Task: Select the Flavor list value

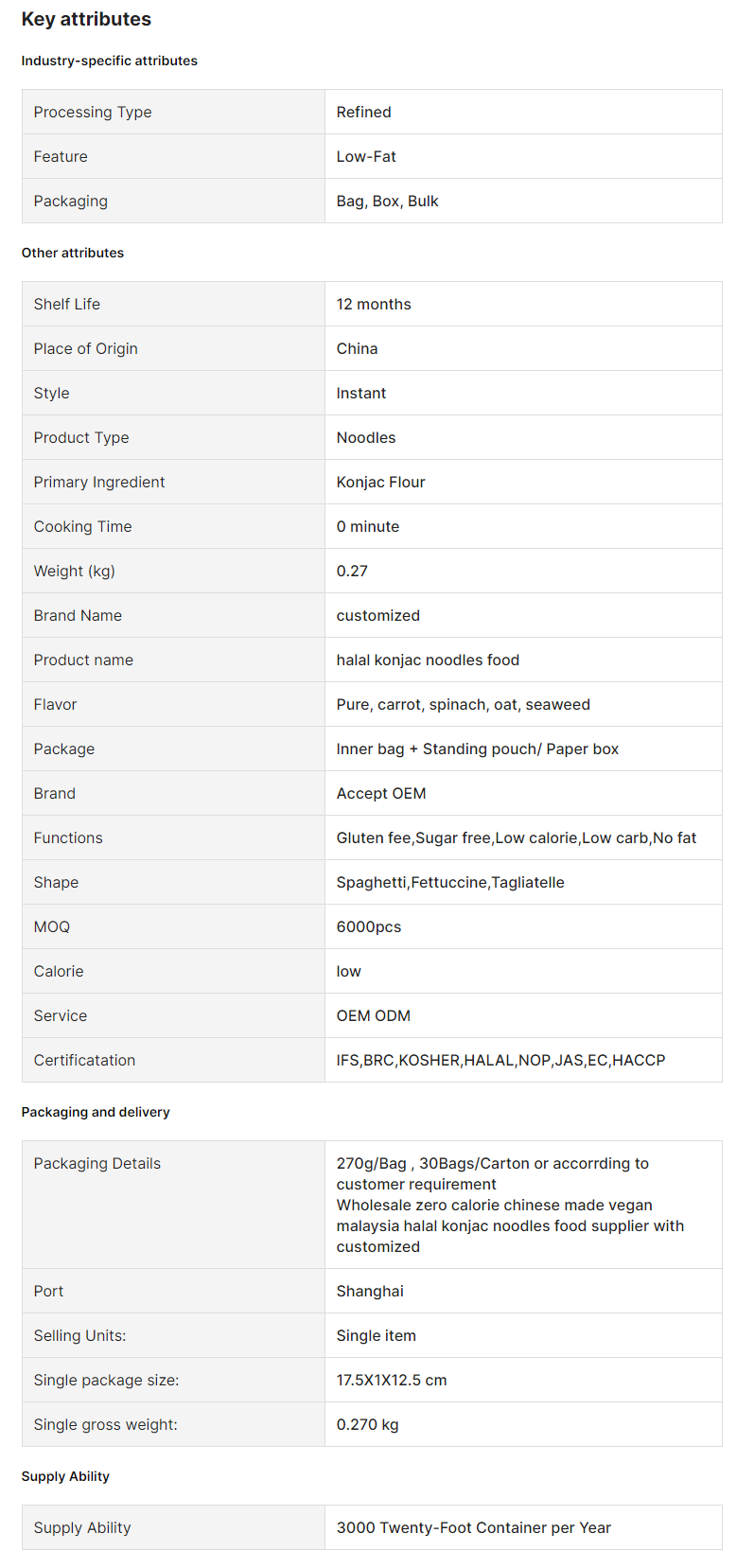Action: pyautogui.click(x=464, y=704)
